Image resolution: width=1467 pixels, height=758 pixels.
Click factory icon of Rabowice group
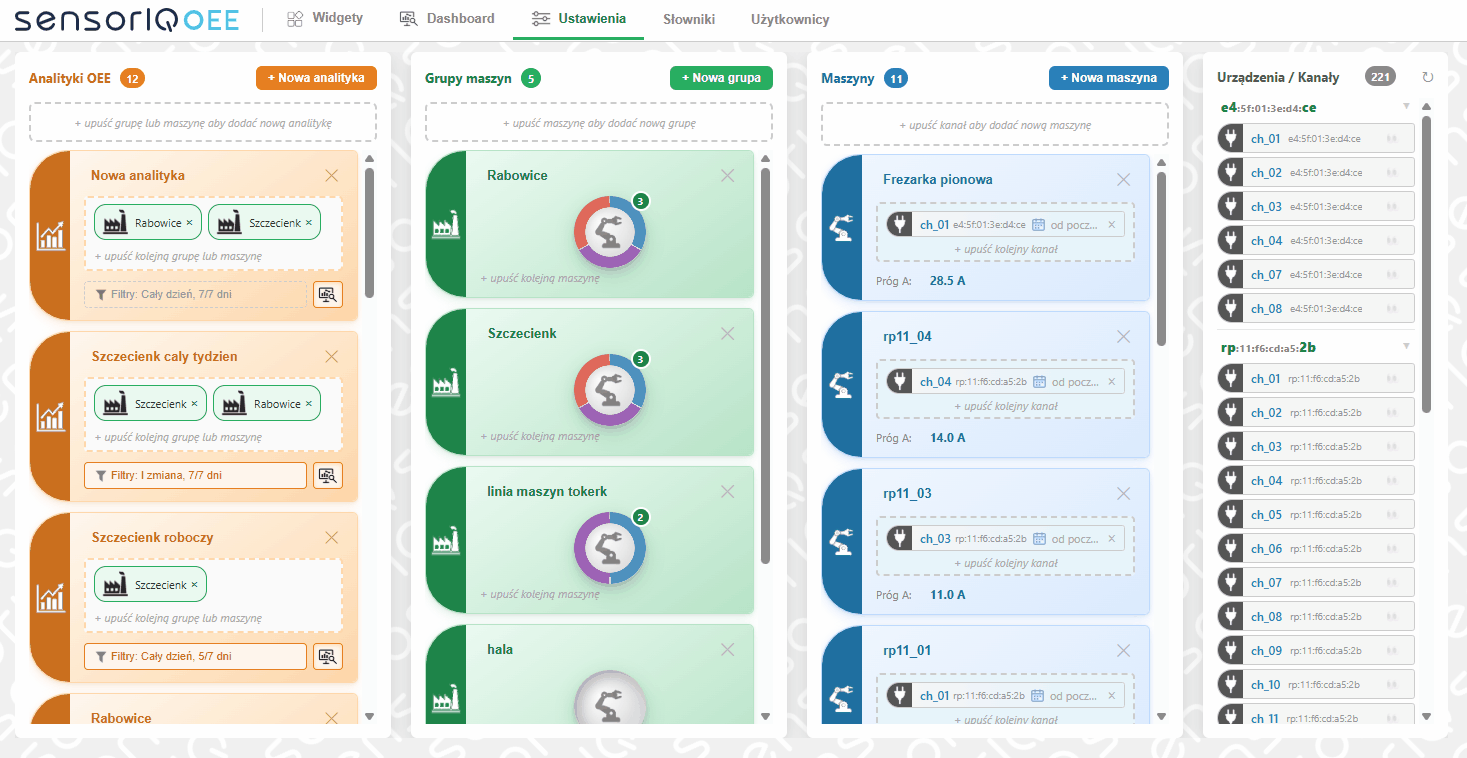(x=445, y=225)
